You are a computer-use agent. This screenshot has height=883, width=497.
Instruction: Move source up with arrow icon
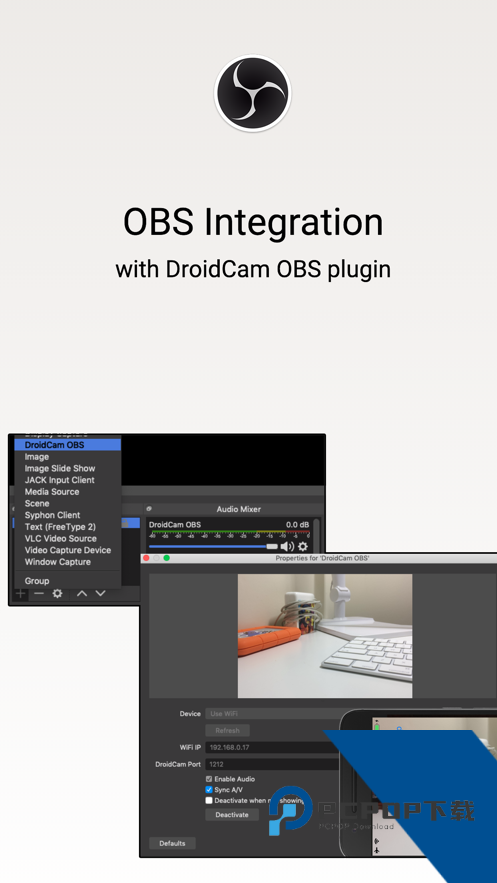click(82, 593)
